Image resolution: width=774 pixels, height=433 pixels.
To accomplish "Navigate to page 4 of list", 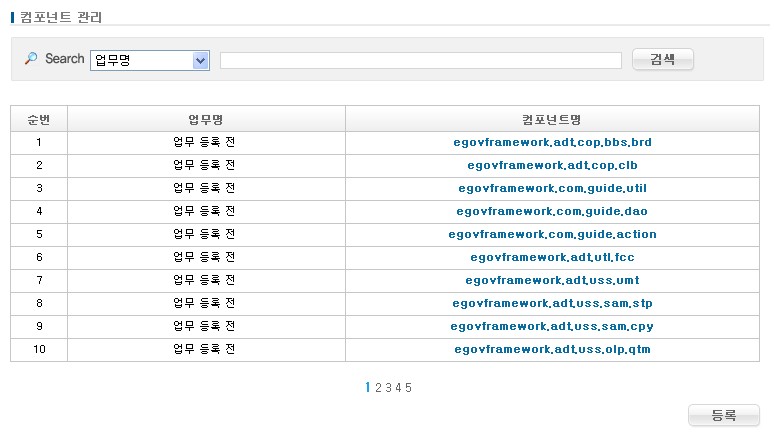I will (x=398, y=388).
